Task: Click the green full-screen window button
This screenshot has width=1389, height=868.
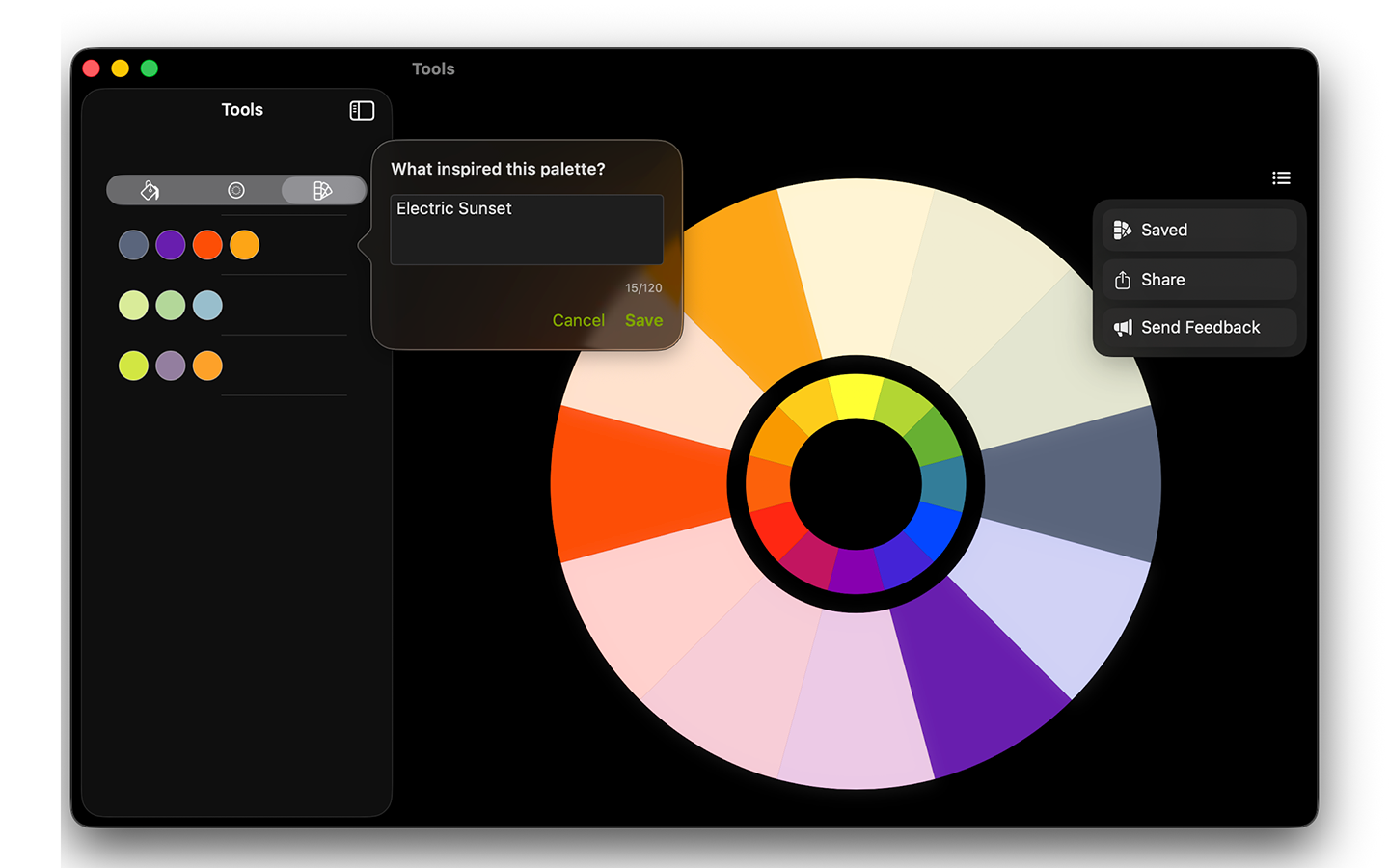Action: pos(150,68)
